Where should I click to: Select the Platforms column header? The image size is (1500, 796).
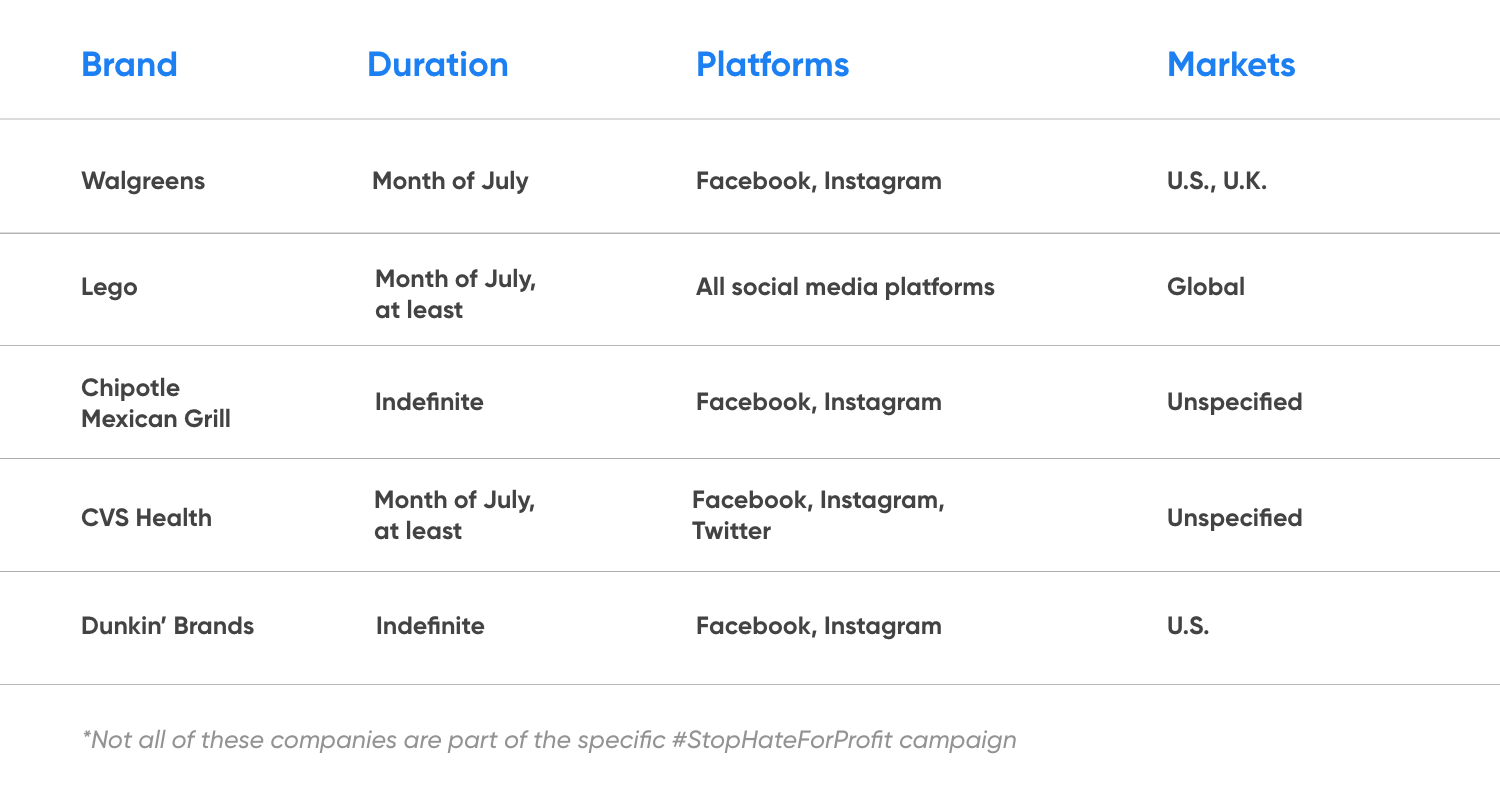tap(772, 65)
